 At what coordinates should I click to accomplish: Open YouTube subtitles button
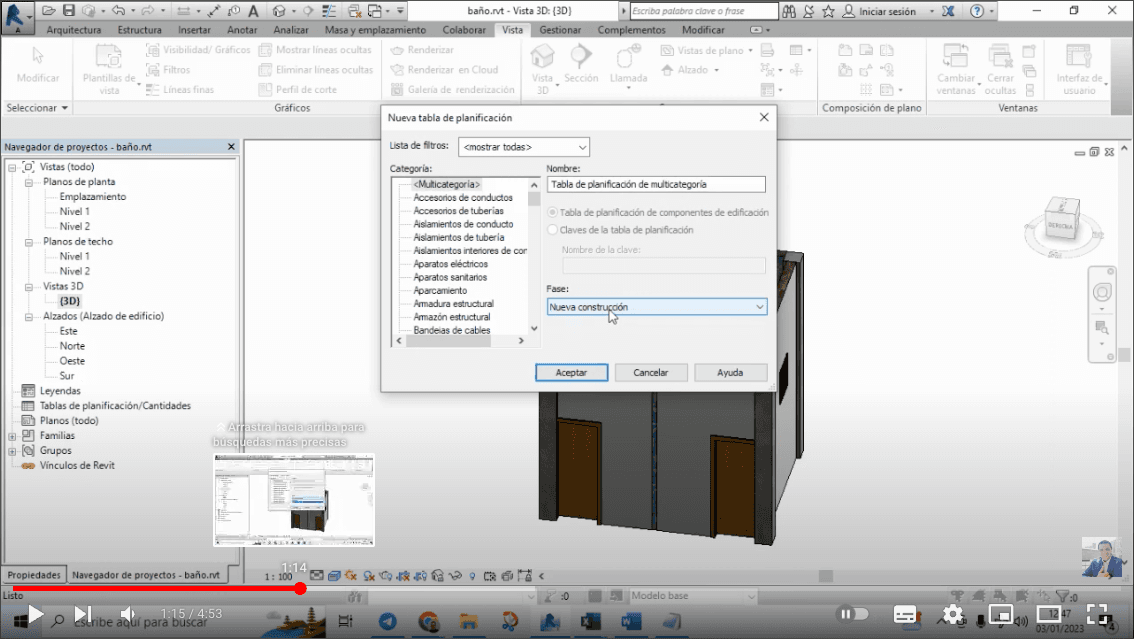(x=905, y=615)
